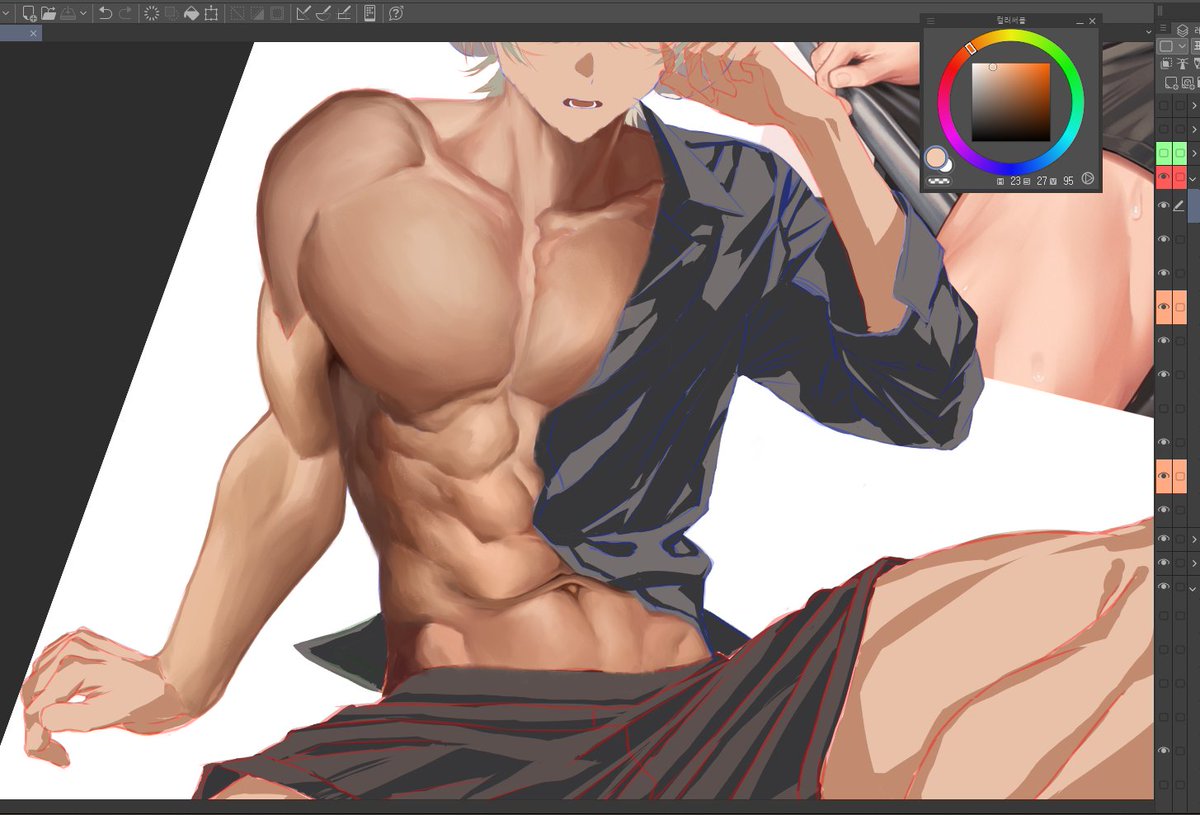Screen dimensions: 1200x815
Task: Open Clip Studio support help icon
Action: pos(396,13)
